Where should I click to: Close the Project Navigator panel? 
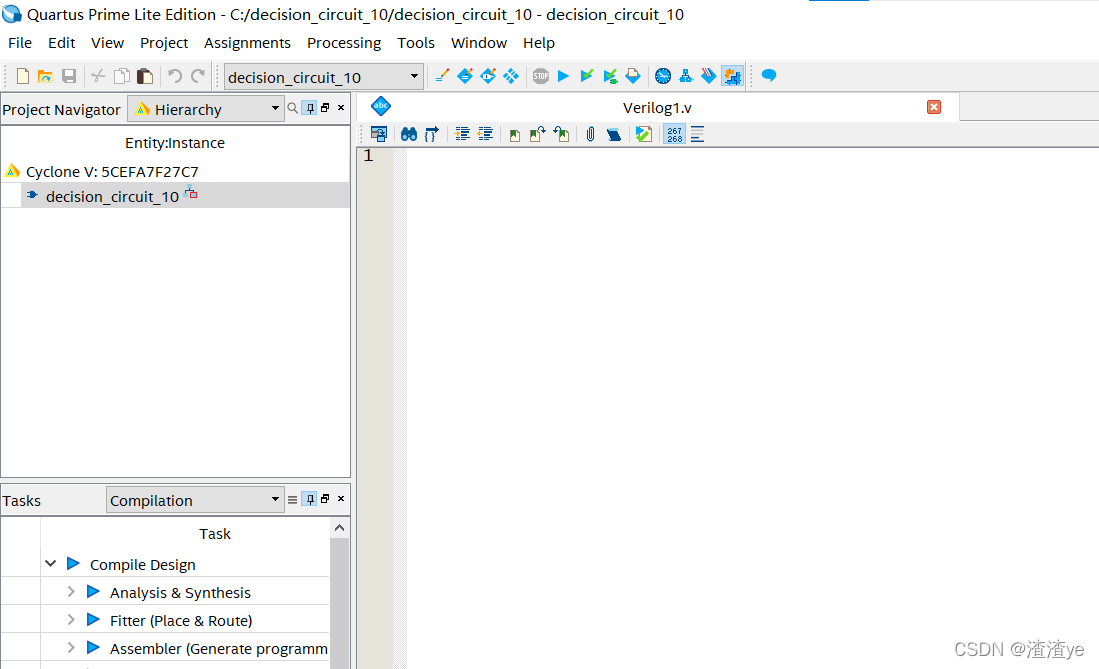coord(341,107)
